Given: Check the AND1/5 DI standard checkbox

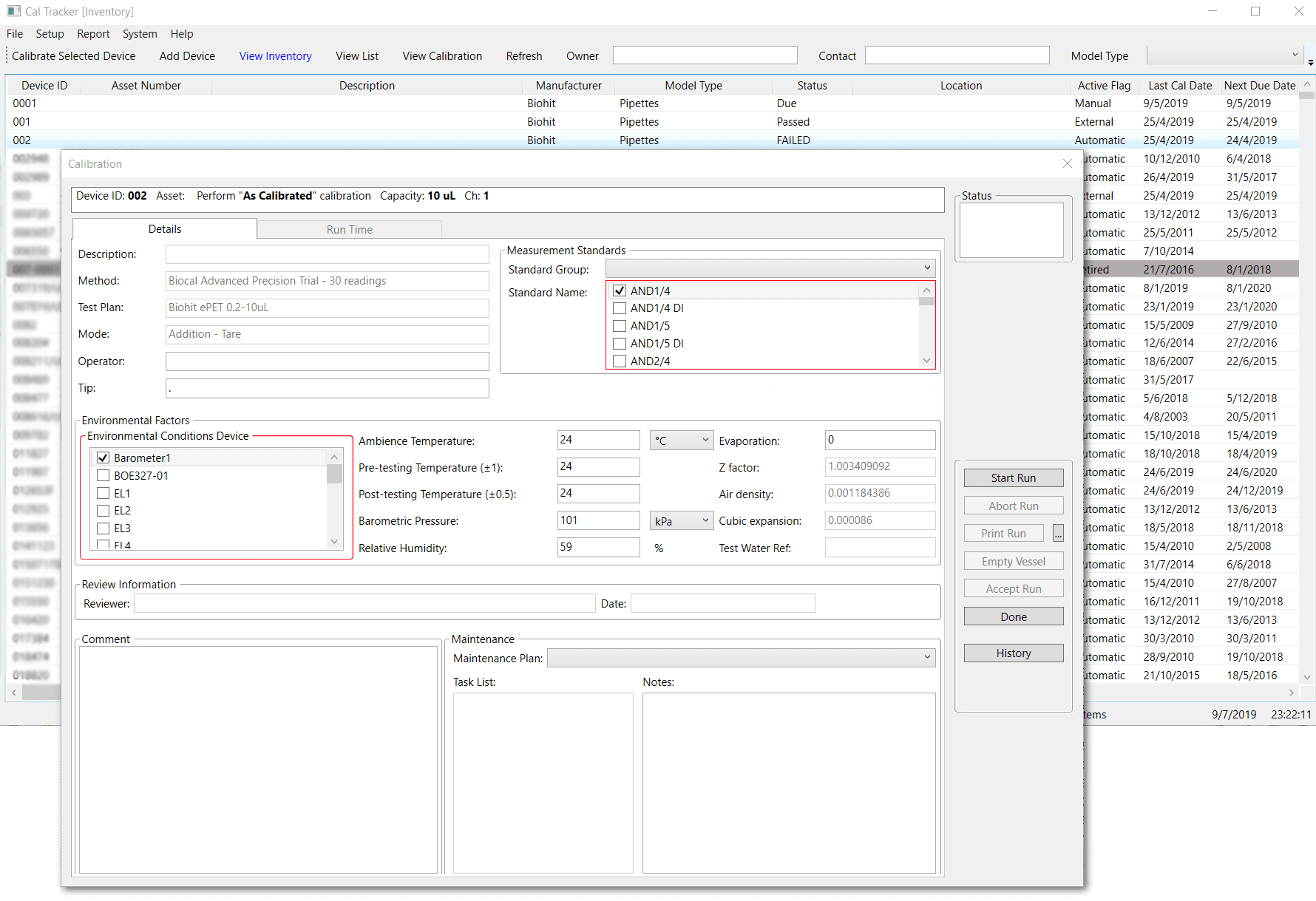Looking at the screenshot, I should click(620, 344).
